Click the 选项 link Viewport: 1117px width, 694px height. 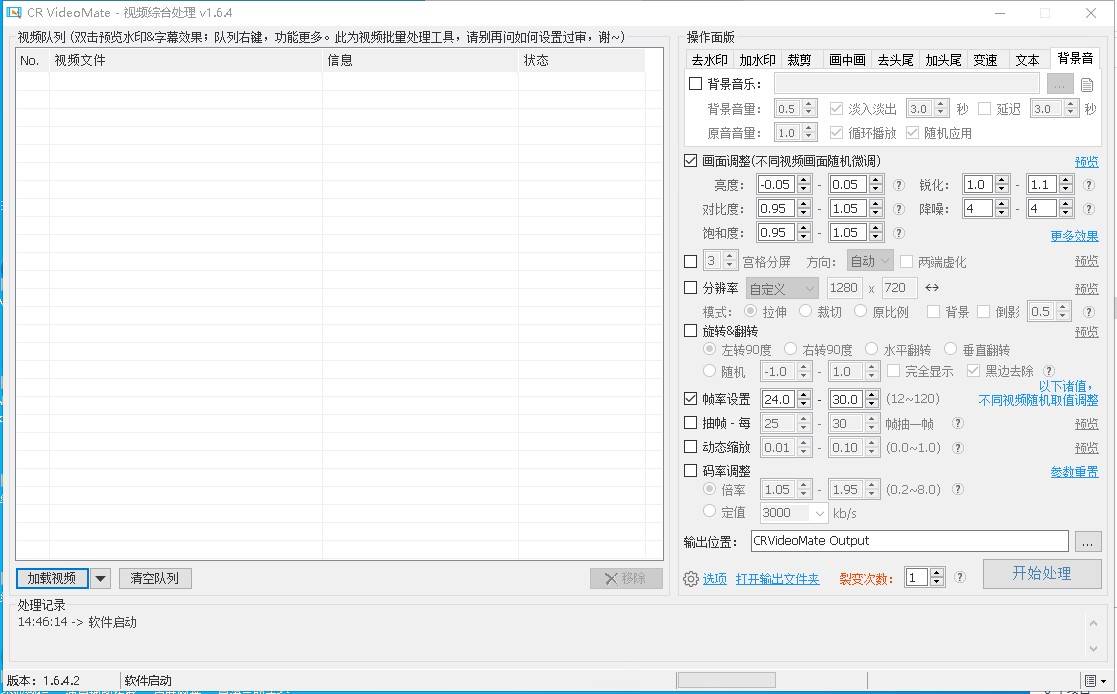tap(715, 579)
